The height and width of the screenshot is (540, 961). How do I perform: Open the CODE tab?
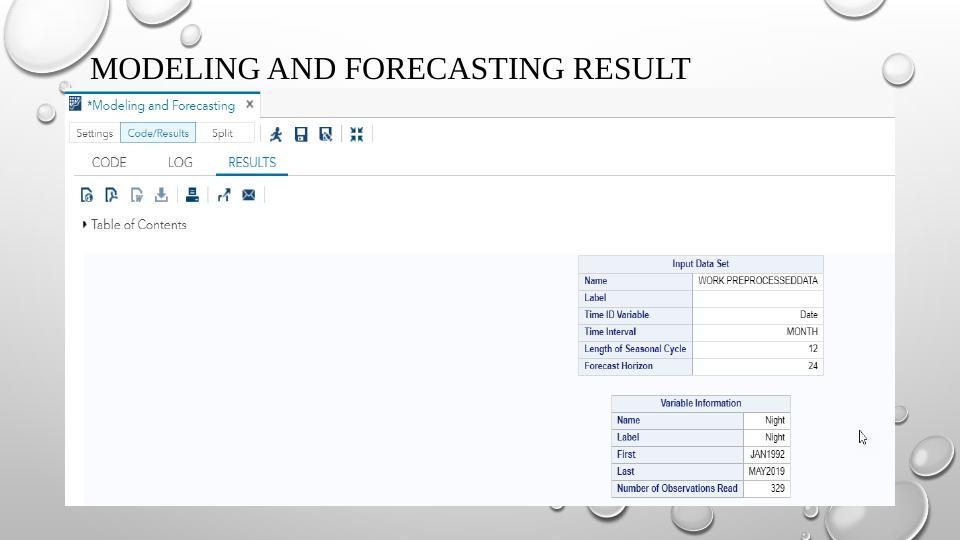109,162
